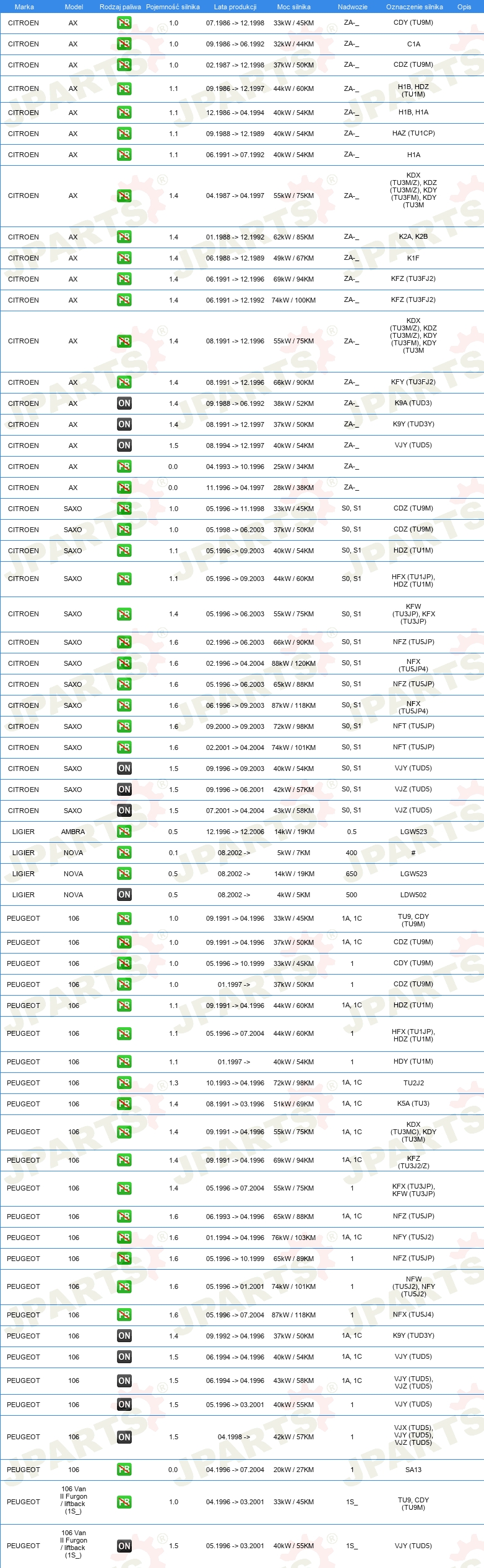Click fuel icon in AX 28kW / 38KM row
The width and height of the screenshot is (484, 1568).
coord(124,488)
